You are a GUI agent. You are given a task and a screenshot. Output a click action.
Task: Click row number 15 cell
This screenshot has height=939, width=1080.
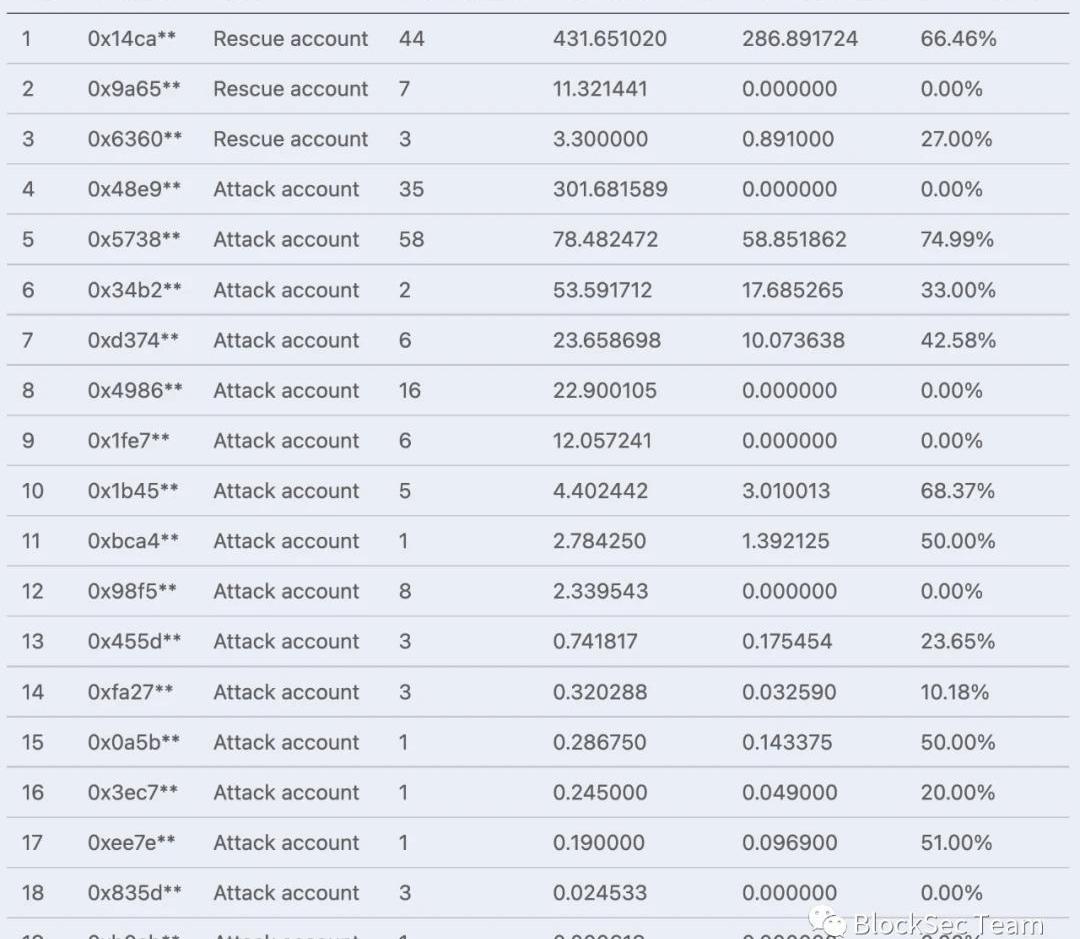(x=32, y=742)
